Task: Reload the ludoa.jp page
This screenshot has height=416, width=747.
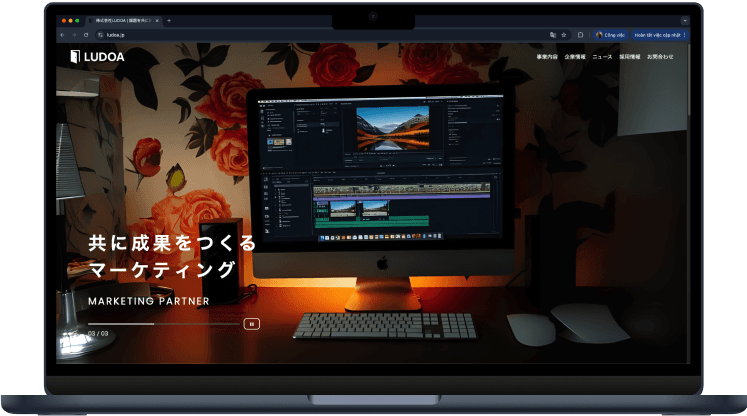Action: (x=86, y=35)
